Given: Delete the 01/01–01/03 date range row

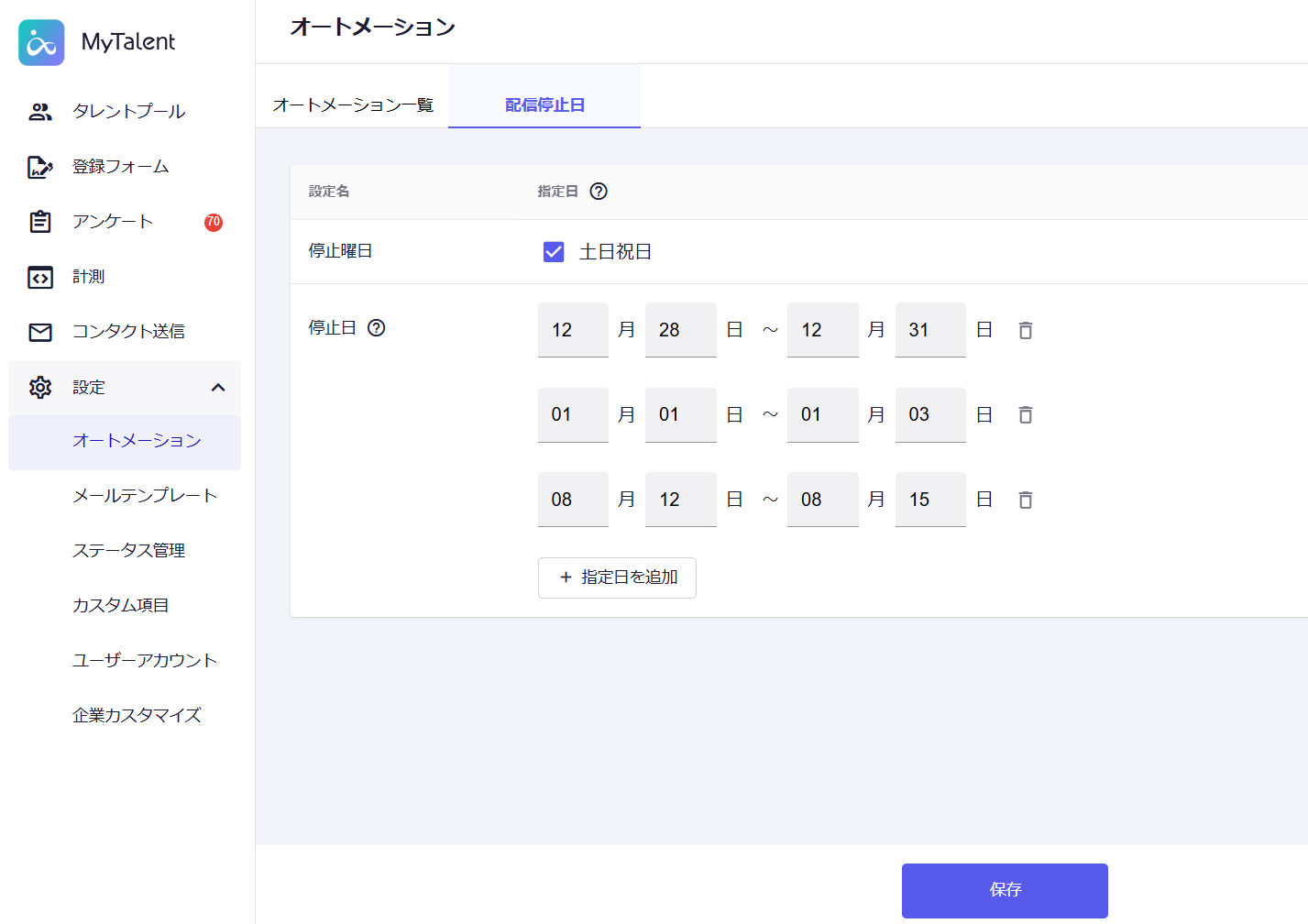Looking at the screenshot, I should point(1025,415).
